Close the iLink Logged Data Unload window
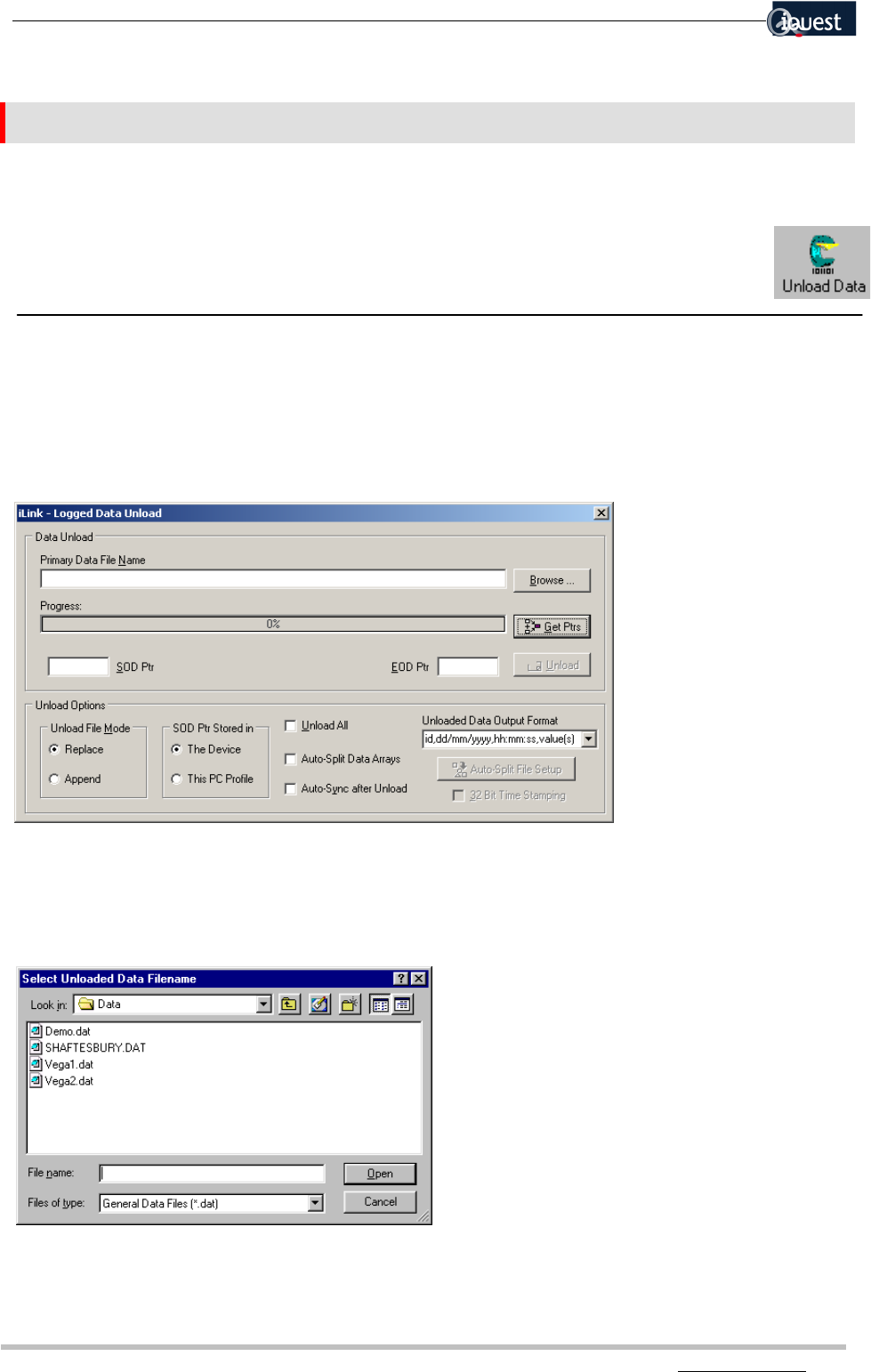 [x=601, y=513]
